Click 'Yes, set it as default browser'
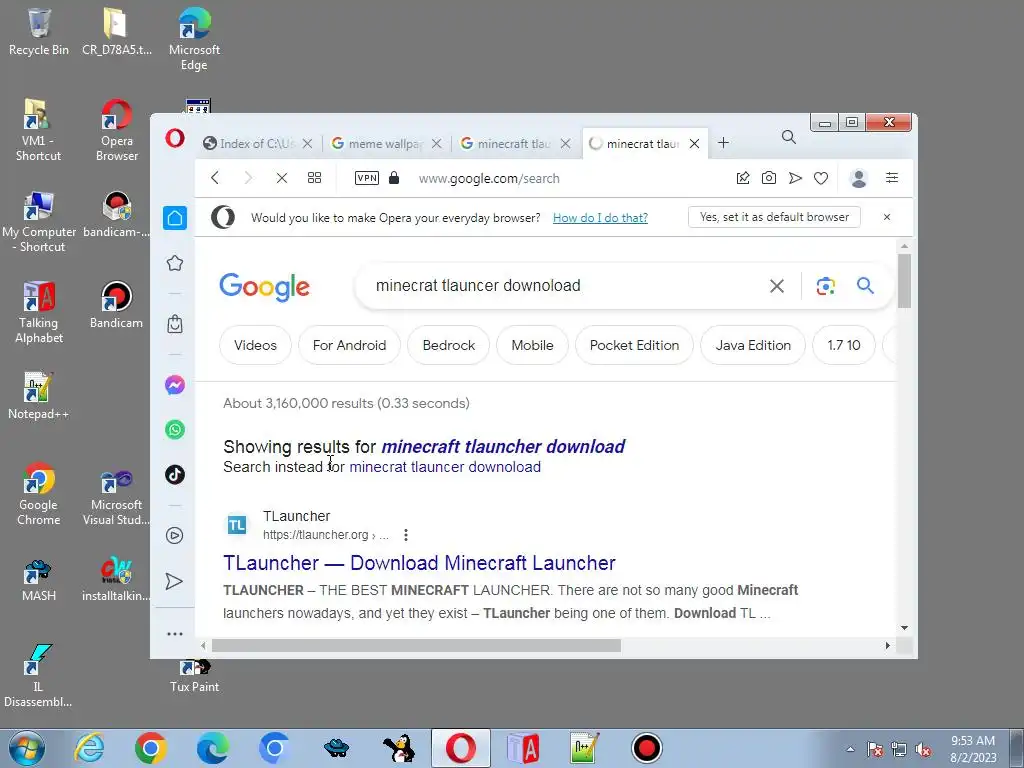Screen dimensions: 1024x768 (x=774, y=217)
